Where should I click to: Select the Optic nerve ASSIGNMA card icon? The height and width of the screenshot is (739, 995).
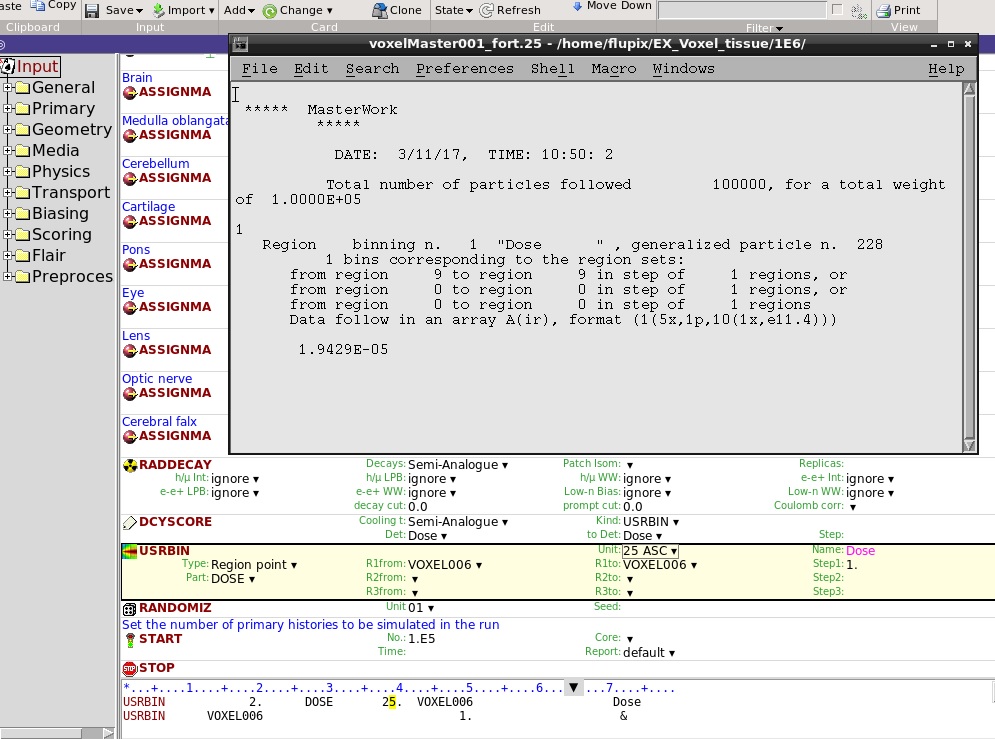click(x=130, y=394)
